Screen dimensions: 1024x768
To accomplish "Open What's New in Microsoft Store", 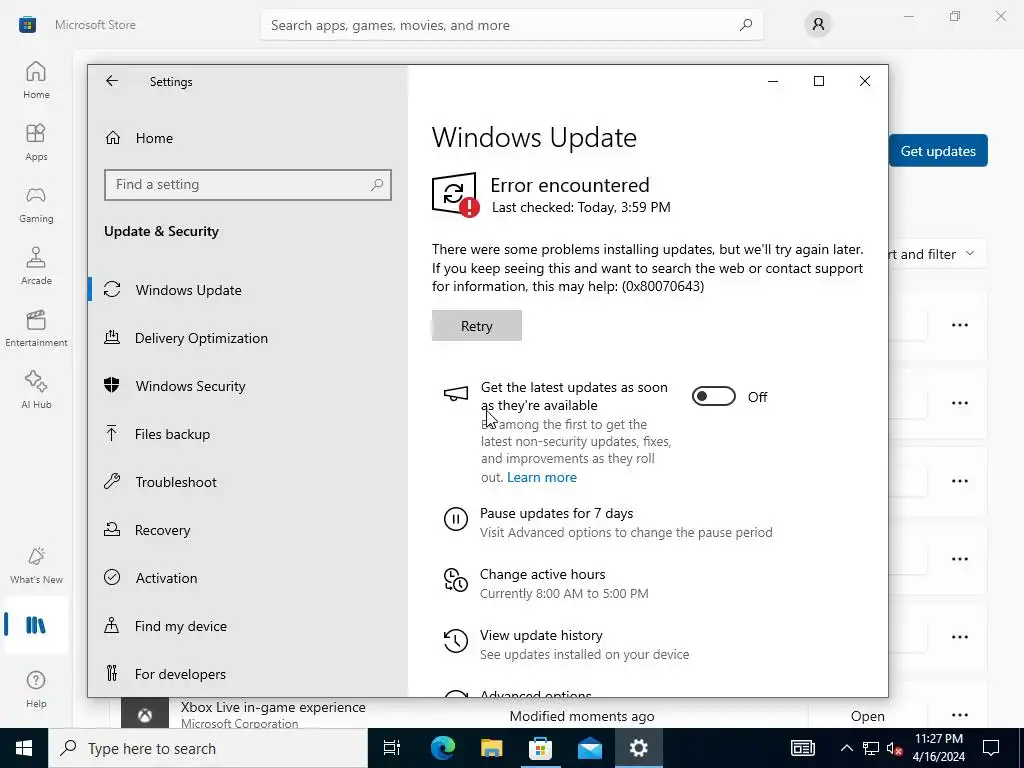I will pos(36,565).
